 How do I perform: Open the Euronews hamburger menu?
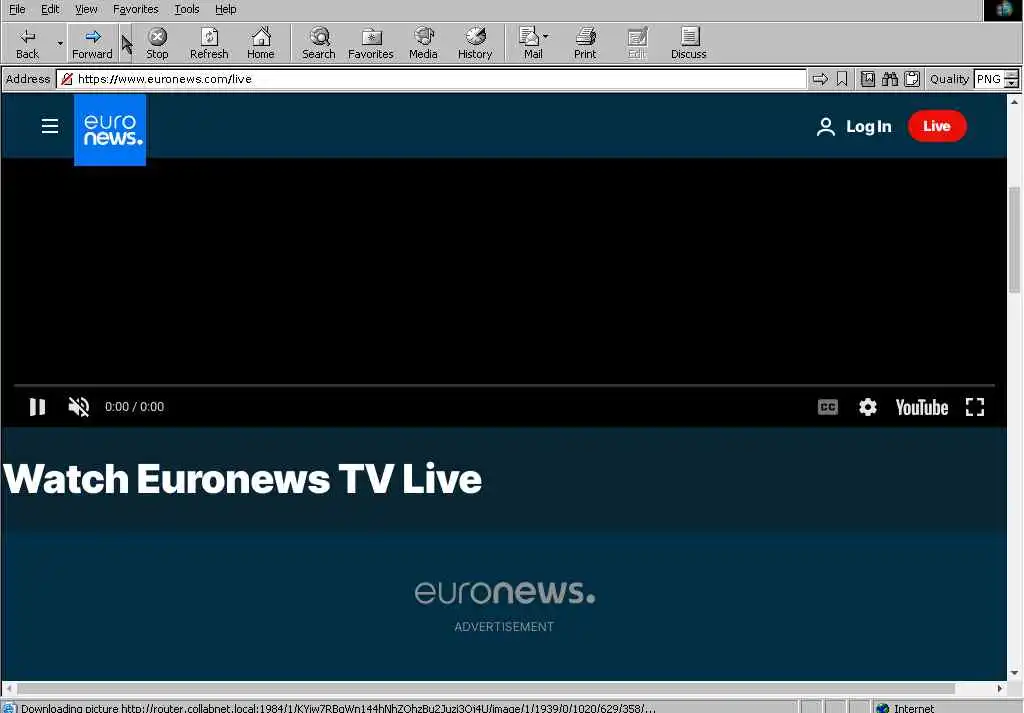[50, 126]
